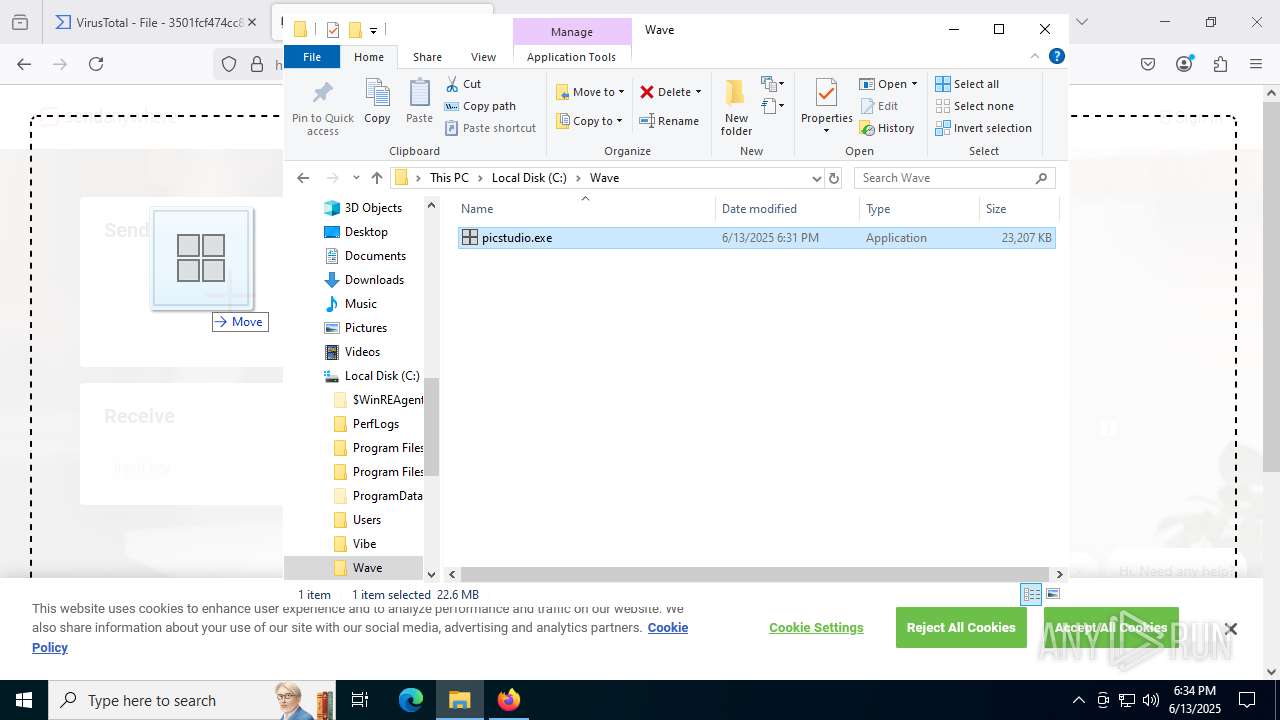Click Select all in ribbon
Image resolution: width=1280 pixels, height=720 pixels.
tap(967, 84)
